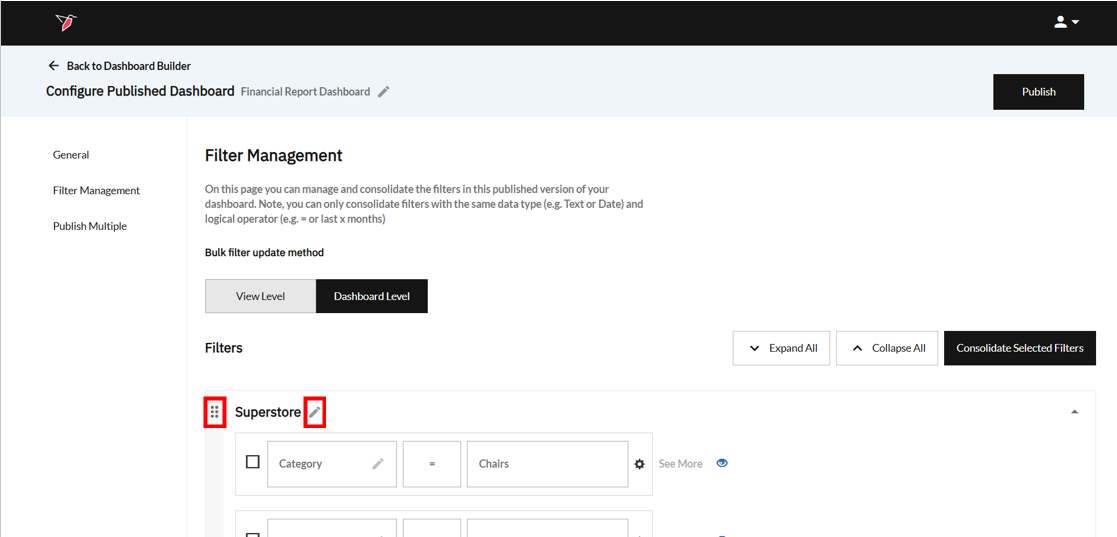
Task: Open Category filter settings gear
Action: 639,464
